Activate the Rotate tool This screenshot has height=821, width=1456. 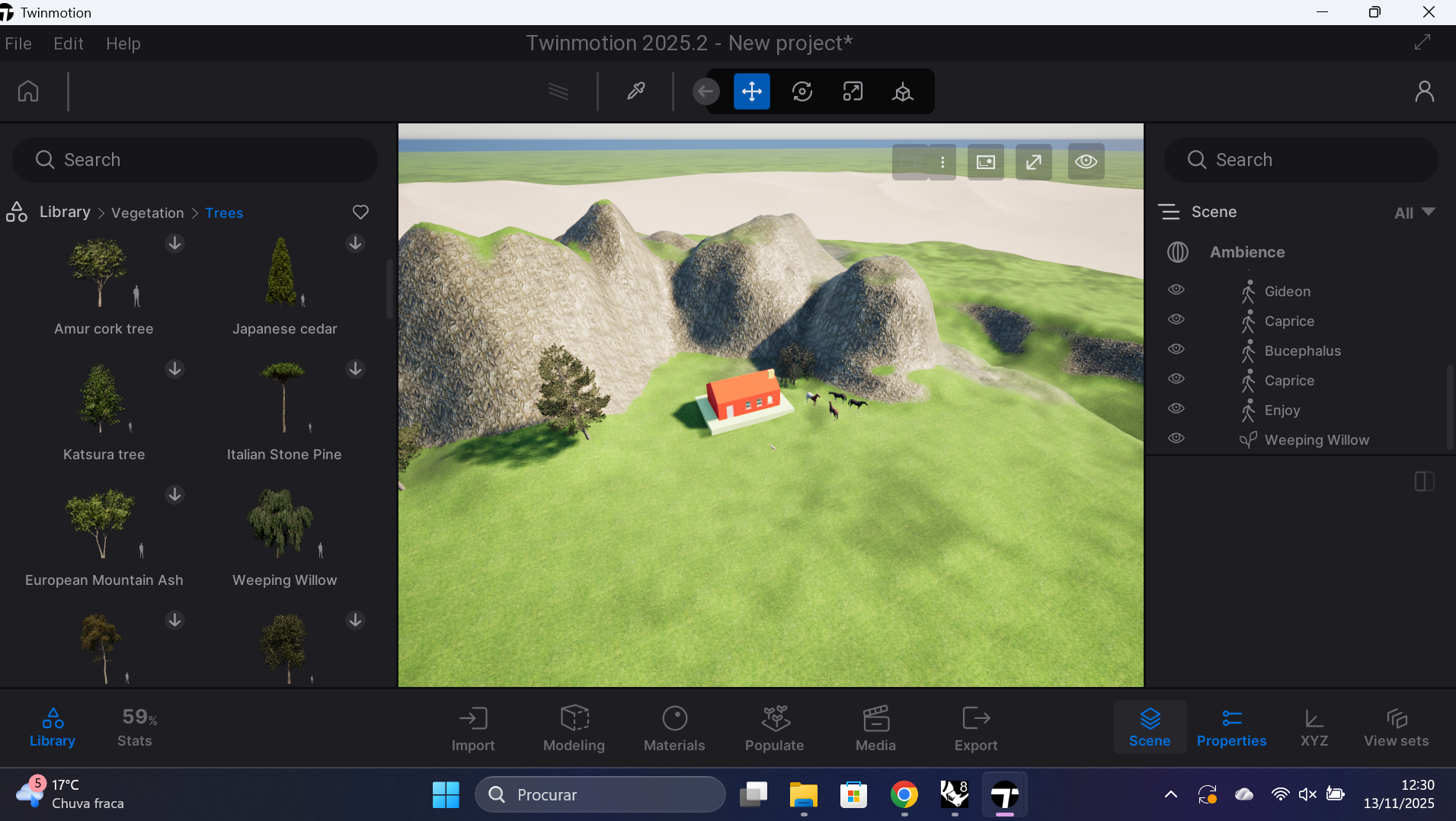point(802,91)
